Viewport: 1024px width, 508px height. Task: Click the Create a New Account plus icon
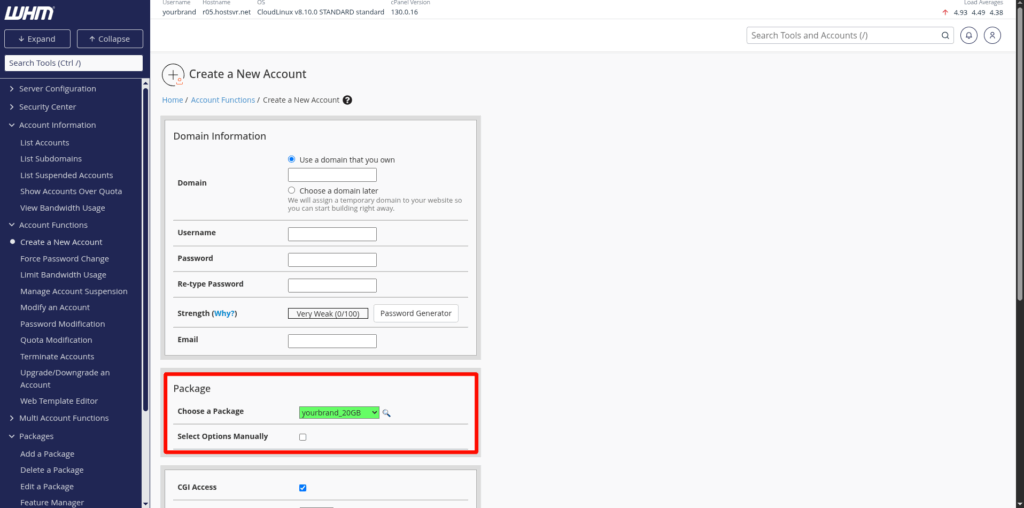[173, 74]
